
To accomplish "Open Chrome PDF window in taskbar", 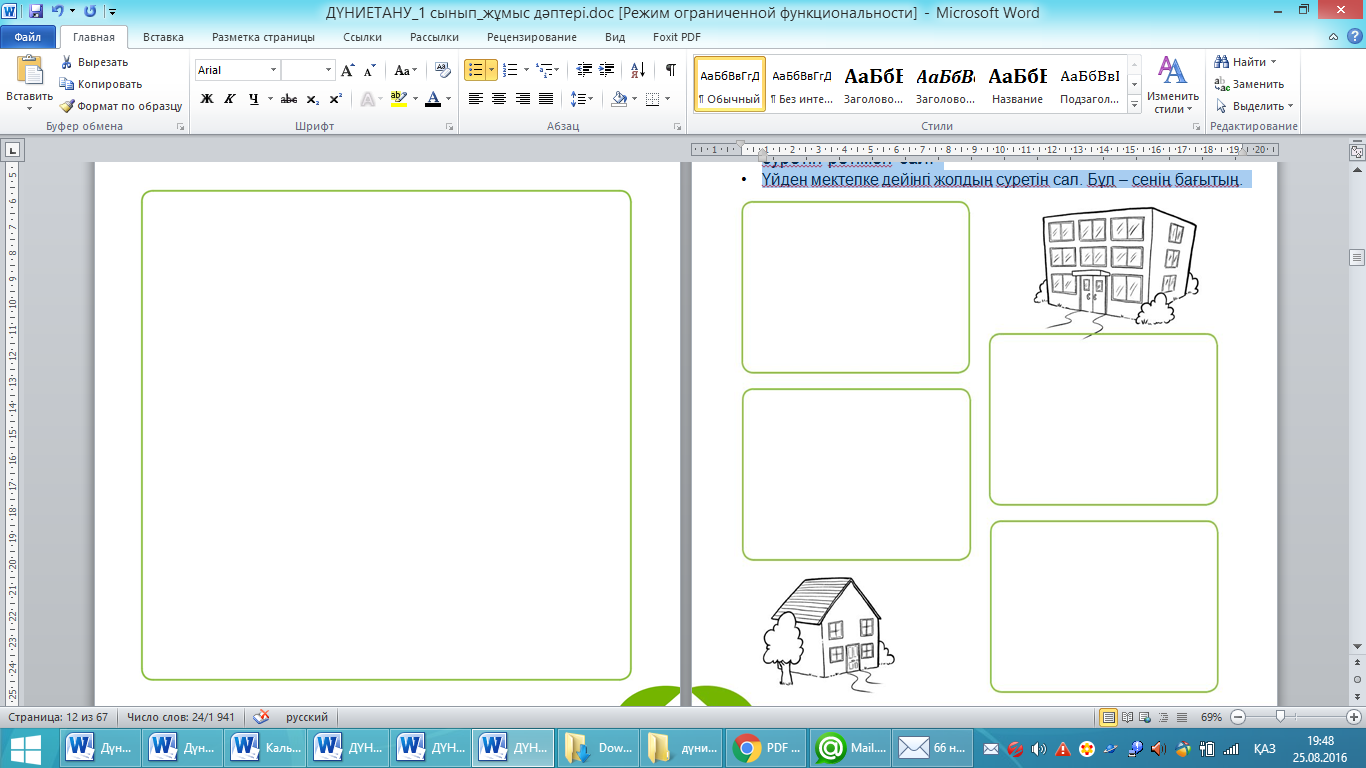I will [x=767, y=748].
